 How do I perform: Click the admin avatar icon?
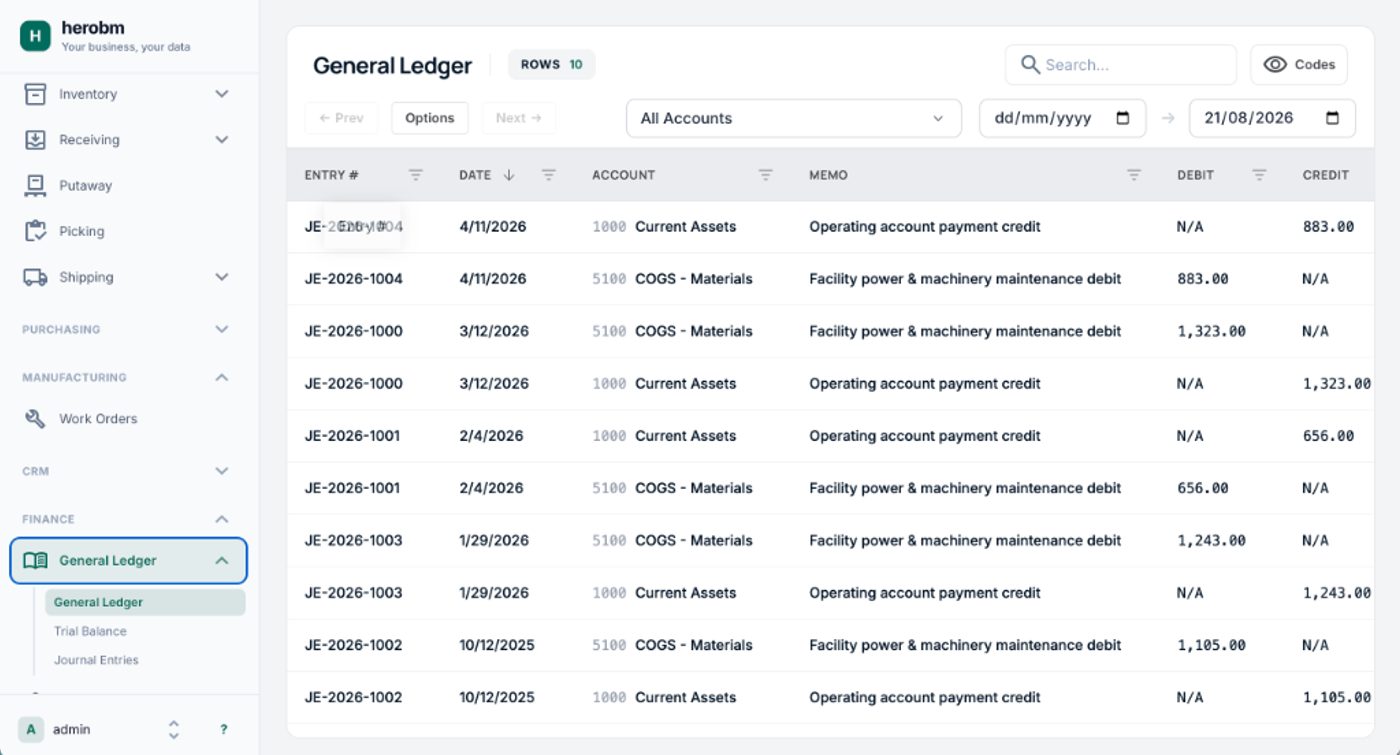coord(31,730)
